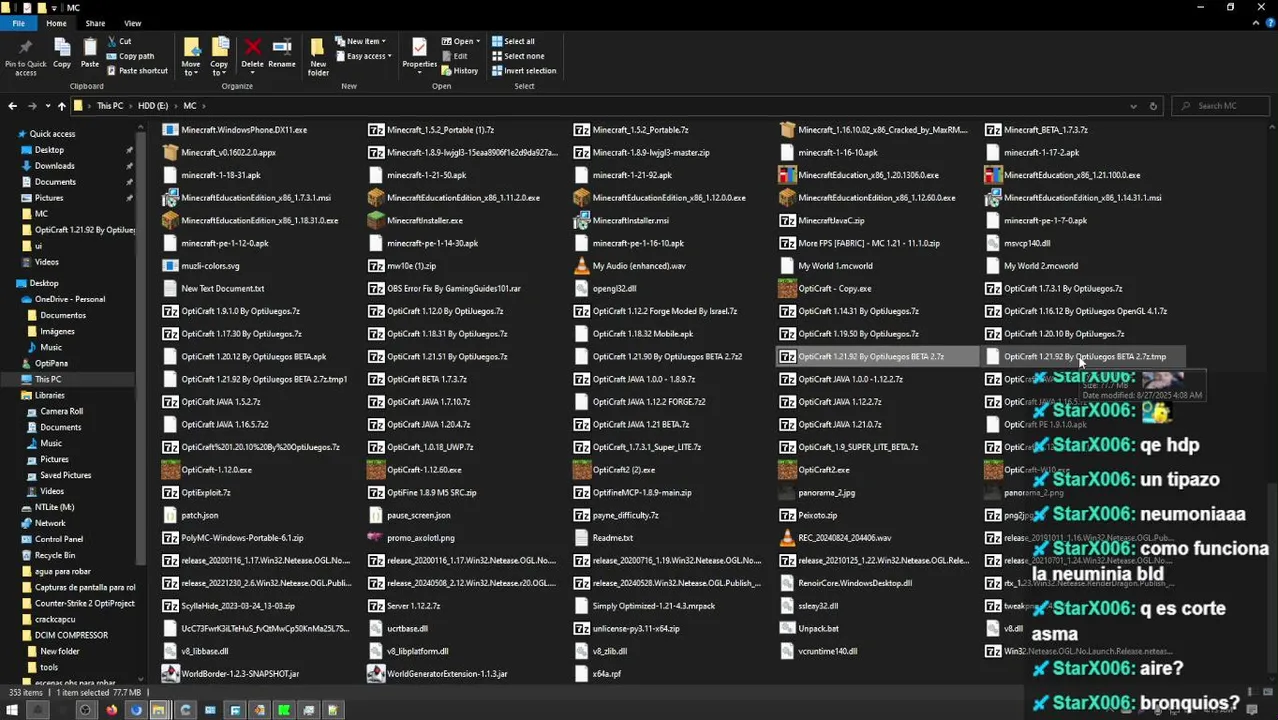
Task: Open Pictures under Quick access
Action: click(48, 198)
